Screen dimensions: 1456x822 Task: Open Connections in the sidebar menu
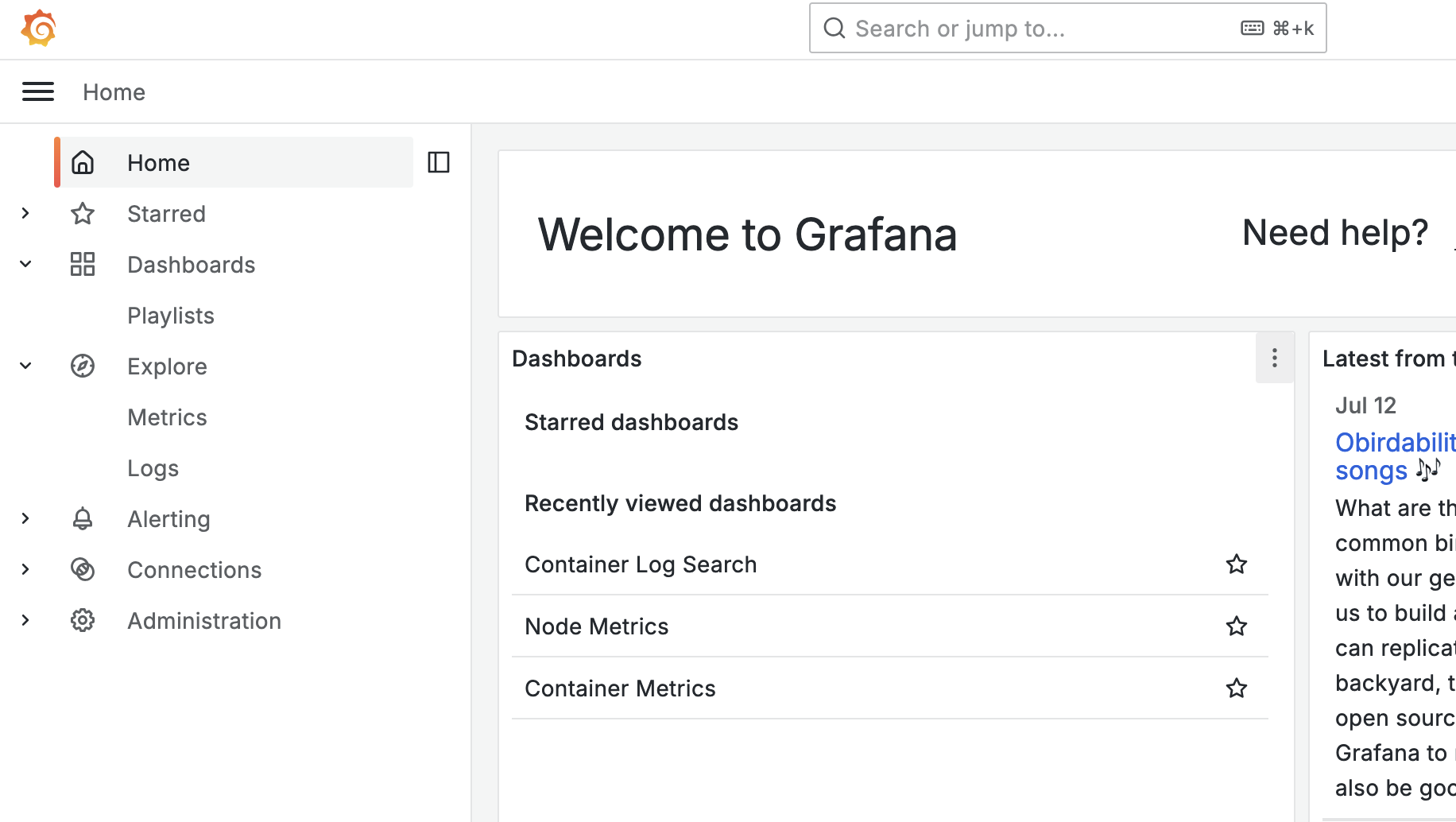click(194, 570)
